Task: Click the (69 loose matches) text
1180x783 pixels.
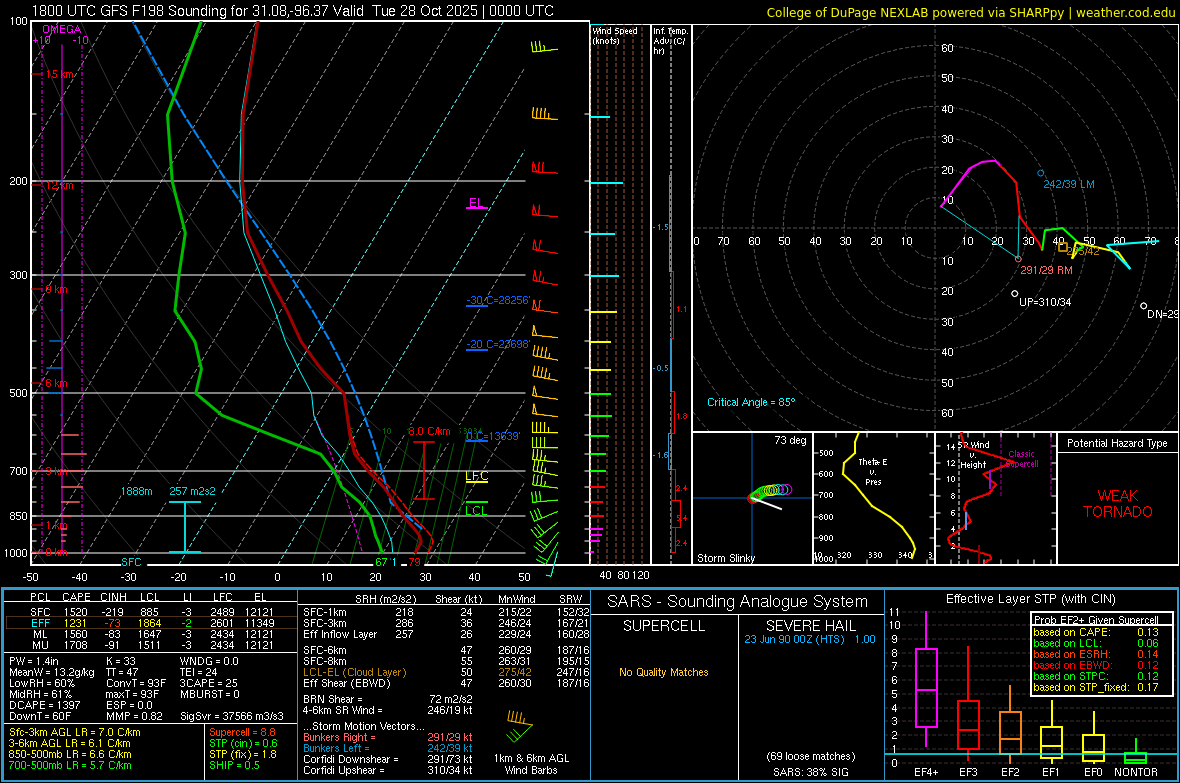Action: pos(810,756)
